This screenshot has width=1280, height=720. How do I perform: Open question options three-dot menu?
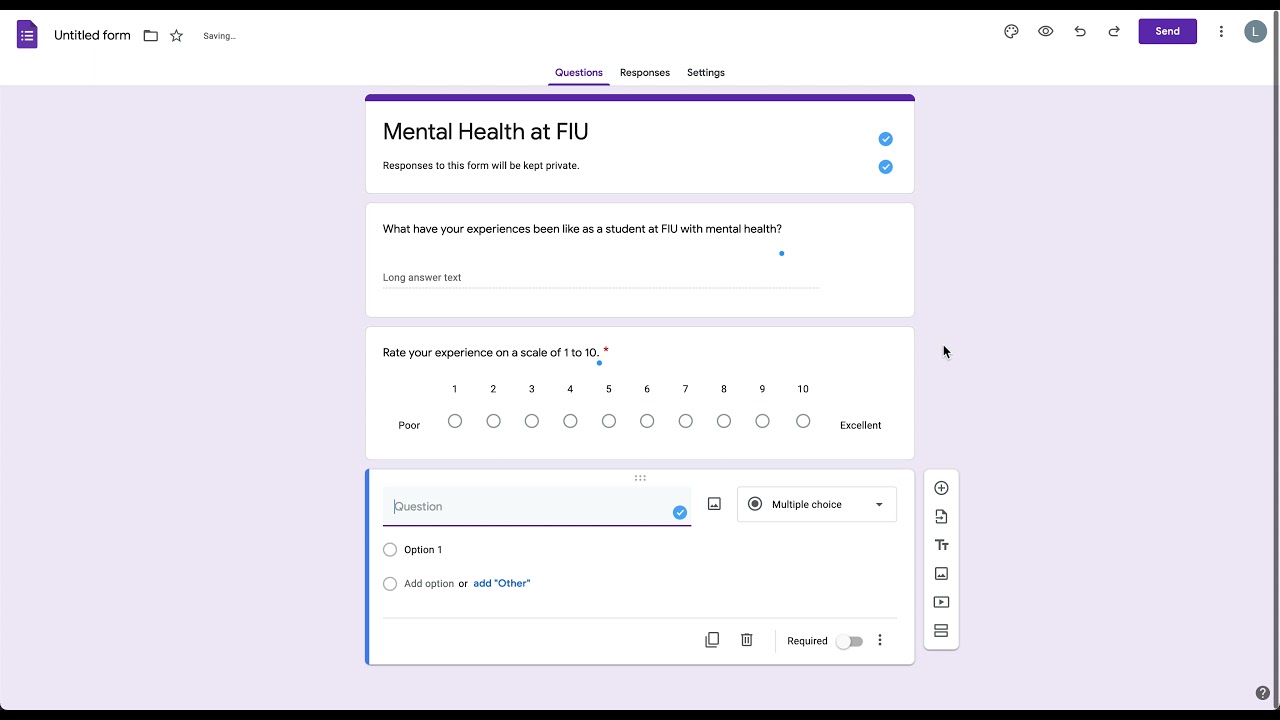pyautogui.click(x=880, y=640)
